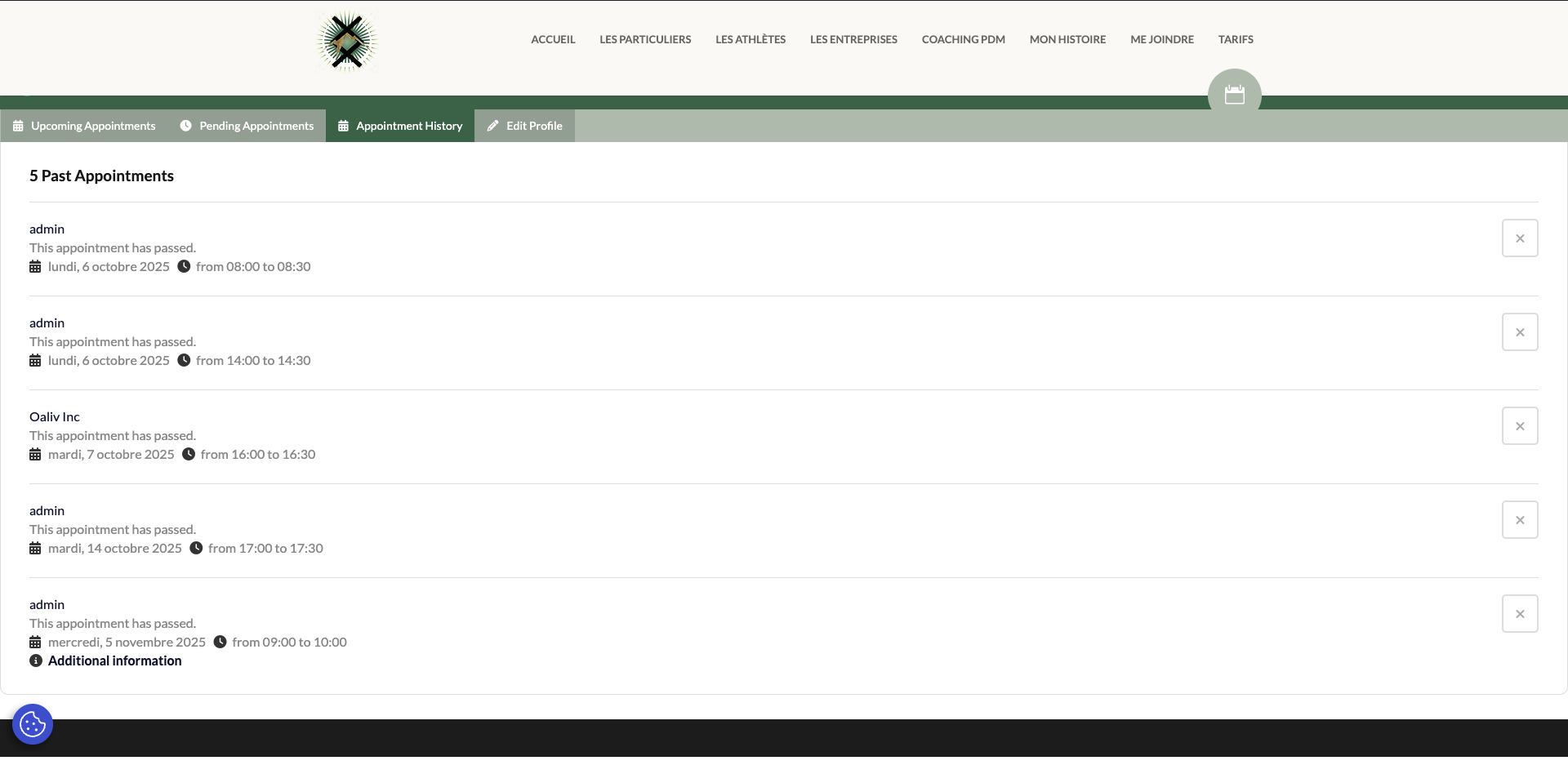Click the time from 09:00 to 10:00

click(x=289, y=642)
